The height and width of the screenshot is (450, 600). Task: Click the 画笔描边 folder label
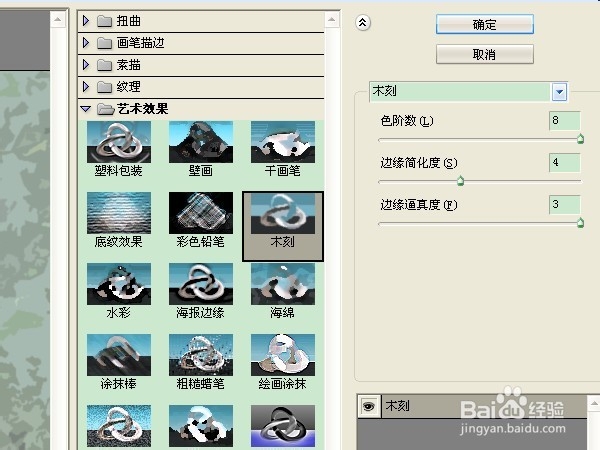140,42
